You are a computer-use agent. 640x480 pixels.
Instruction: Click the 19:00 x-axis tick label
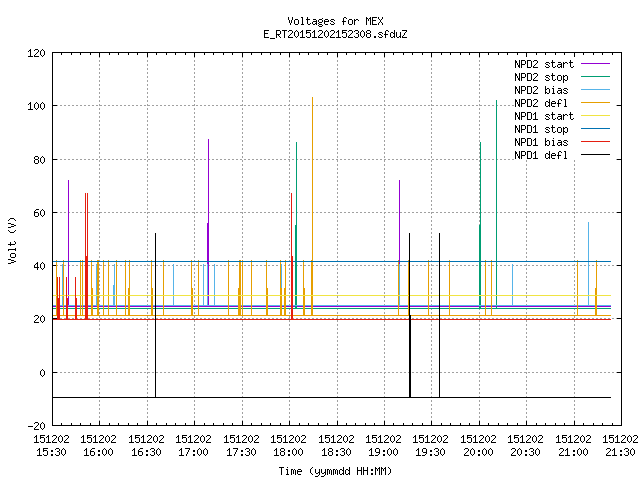point(383,452)
